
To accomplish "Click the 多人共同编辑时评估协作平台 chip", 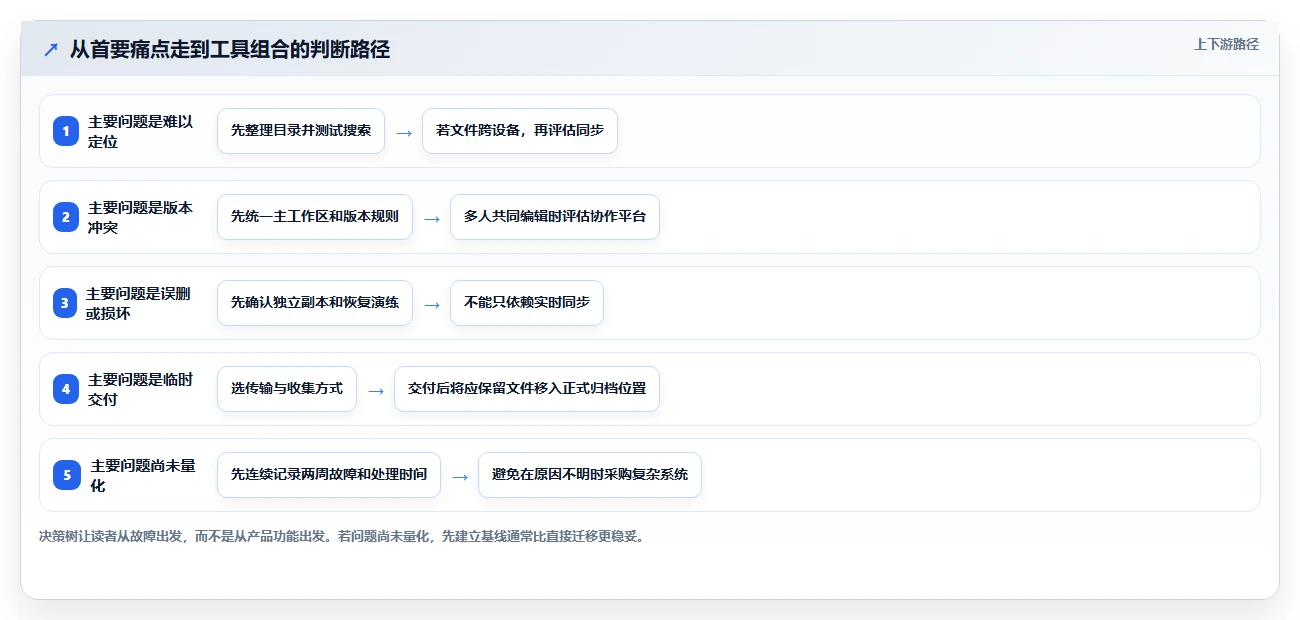I will pos(555,217).
